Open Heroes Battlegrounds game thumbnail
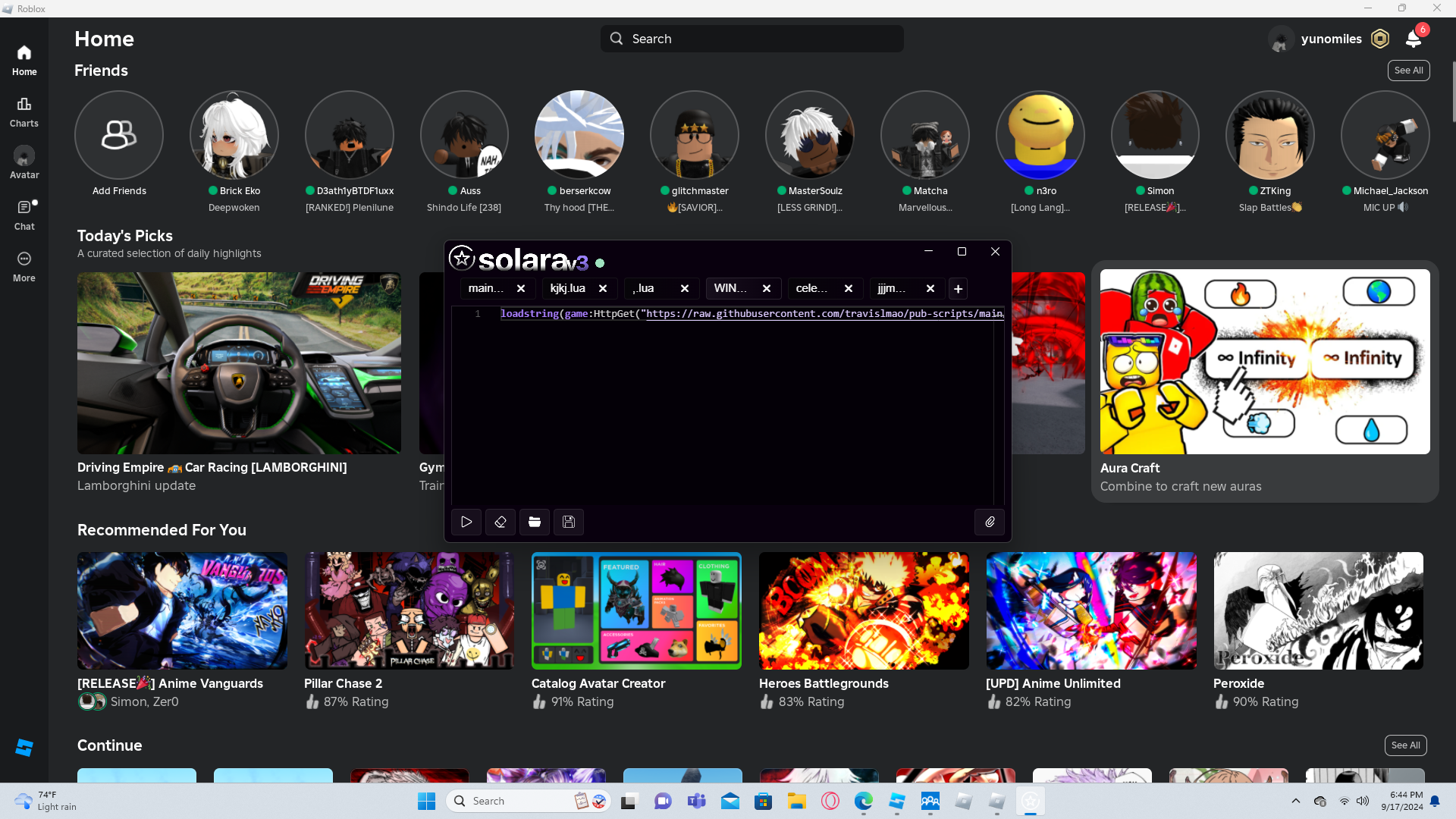 pos(864,610)
